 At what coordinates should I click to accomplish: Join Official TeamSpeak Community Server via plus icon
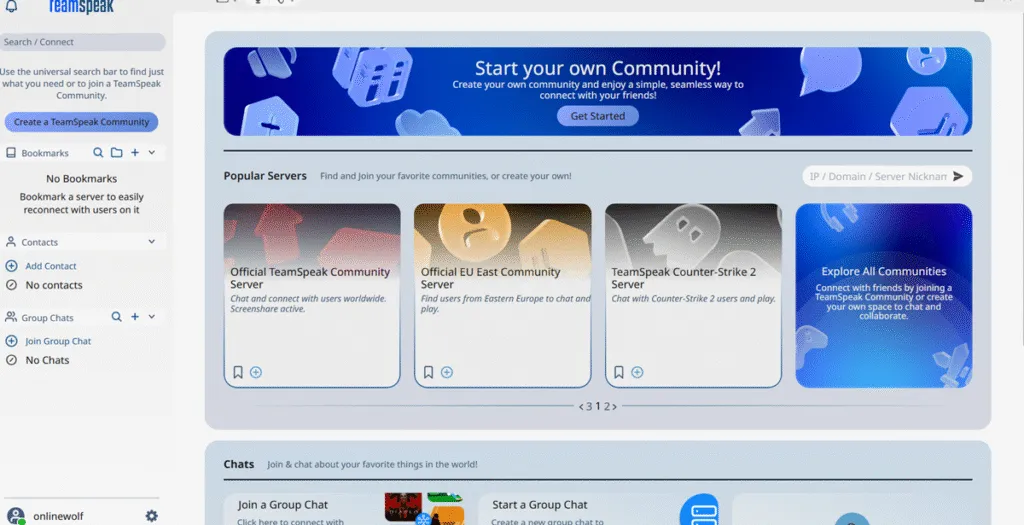pos(256,372)
